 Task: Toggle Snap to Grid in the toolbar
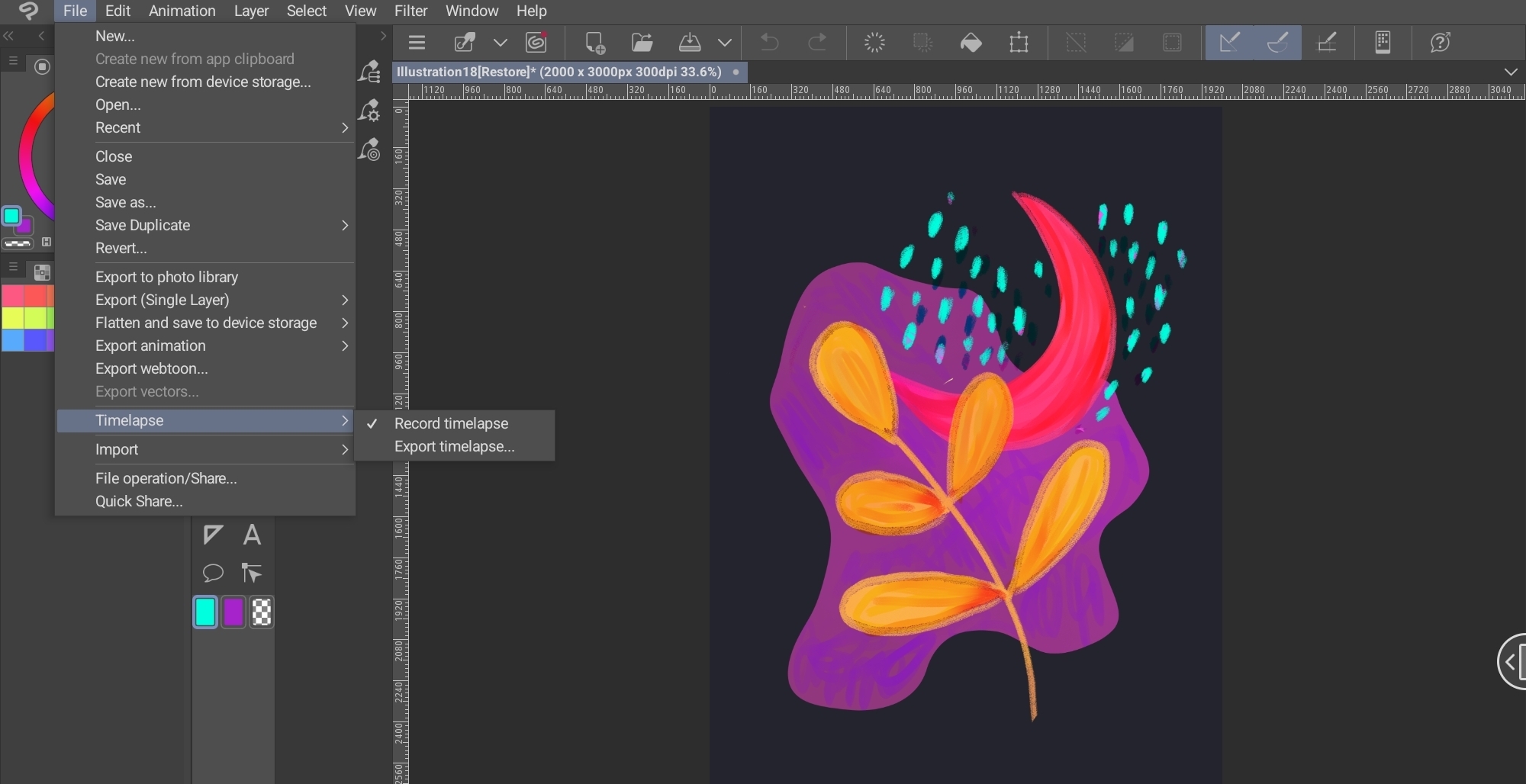click(x=1327, y=43)
